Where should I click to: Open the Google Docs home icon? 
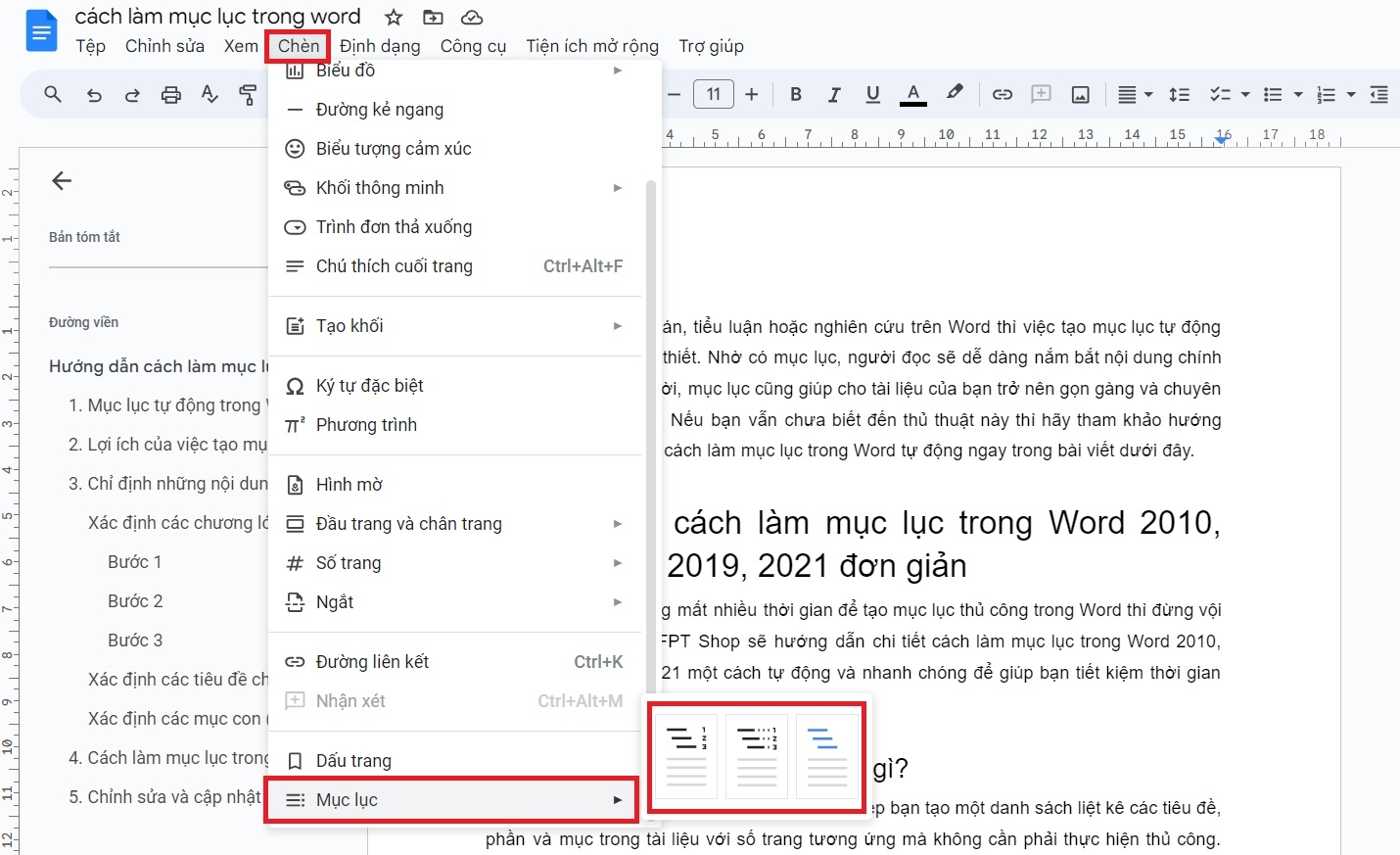[x=41, y=30]
